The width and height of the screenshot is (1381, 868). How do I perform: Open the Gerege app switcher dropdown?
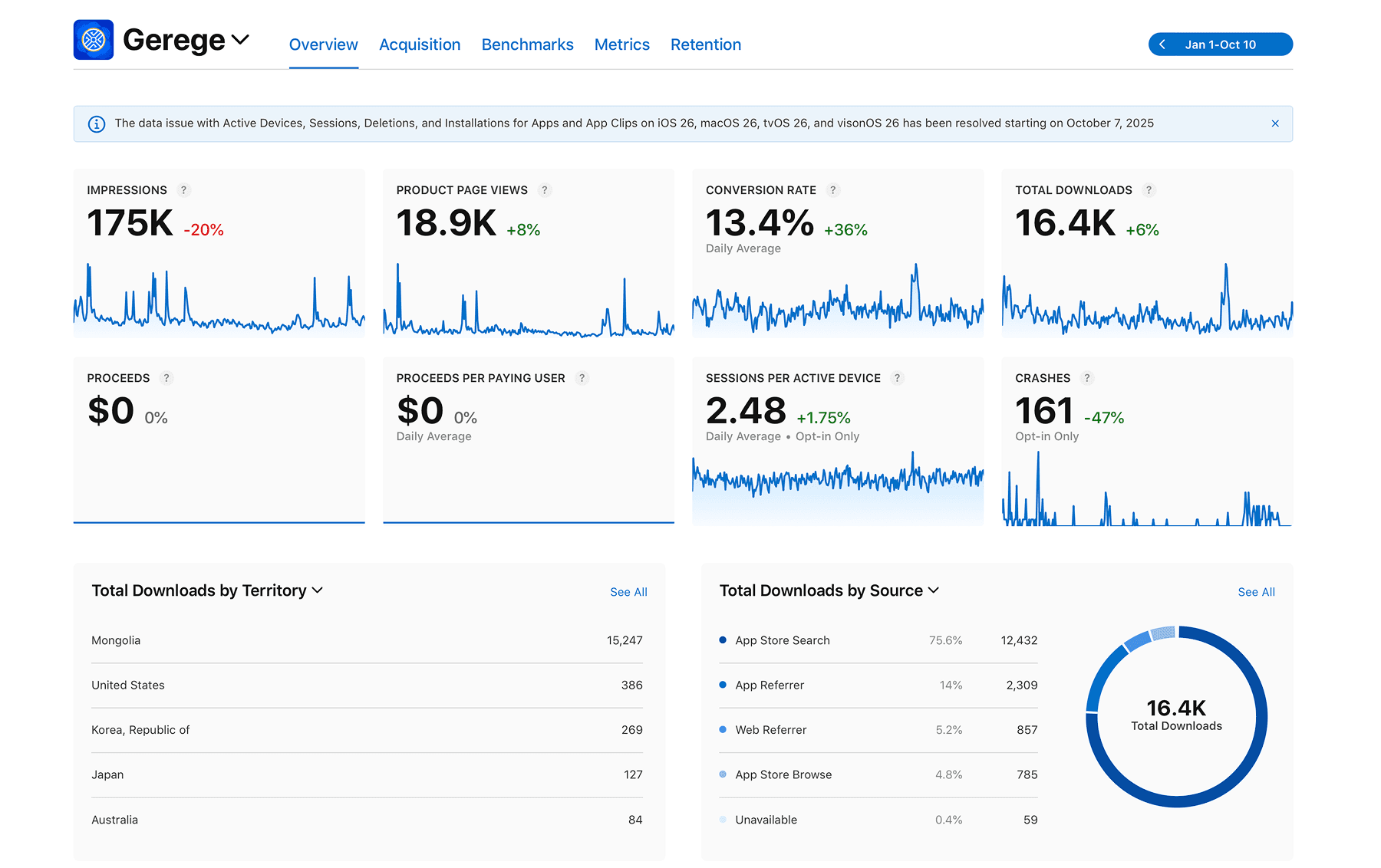pos(240,40)
